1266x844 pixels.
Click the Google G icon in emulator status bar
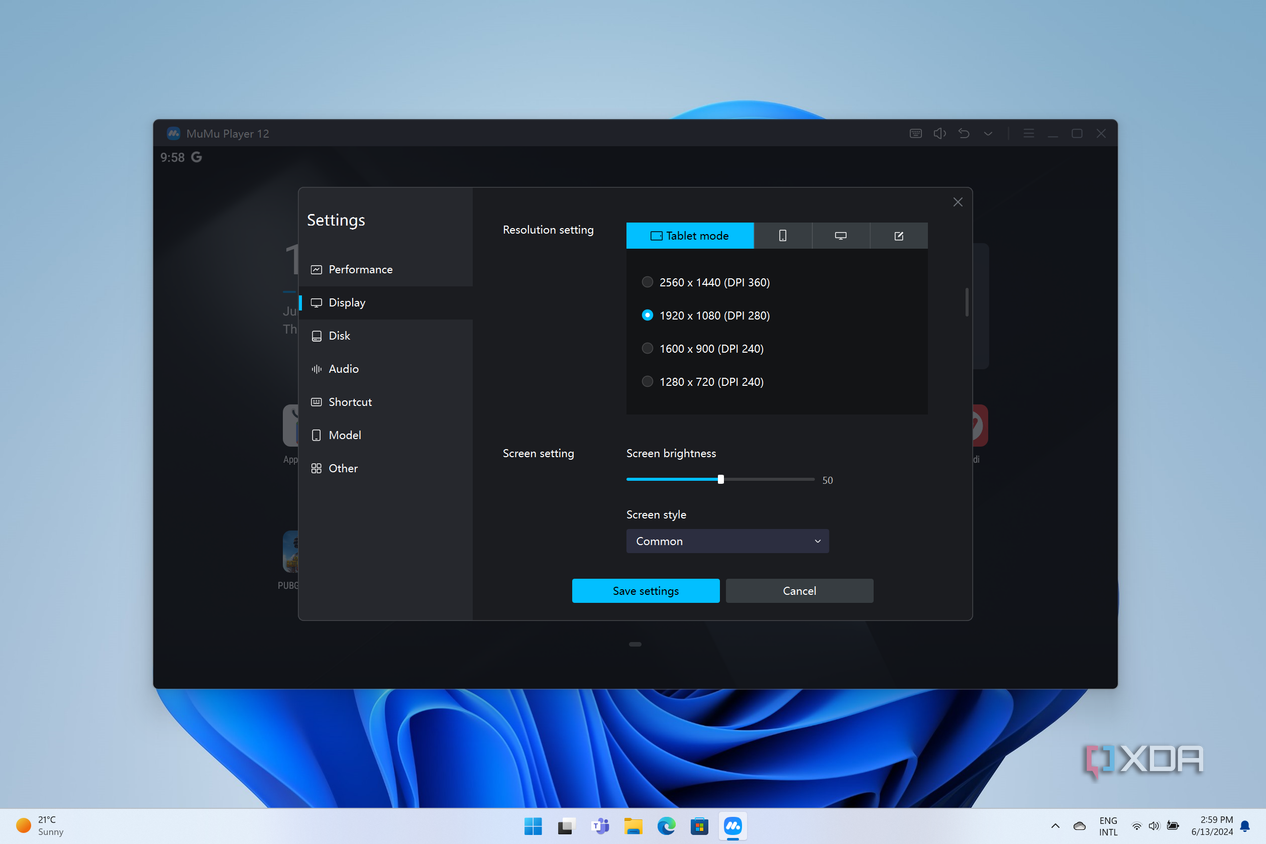tap(196, 157)
